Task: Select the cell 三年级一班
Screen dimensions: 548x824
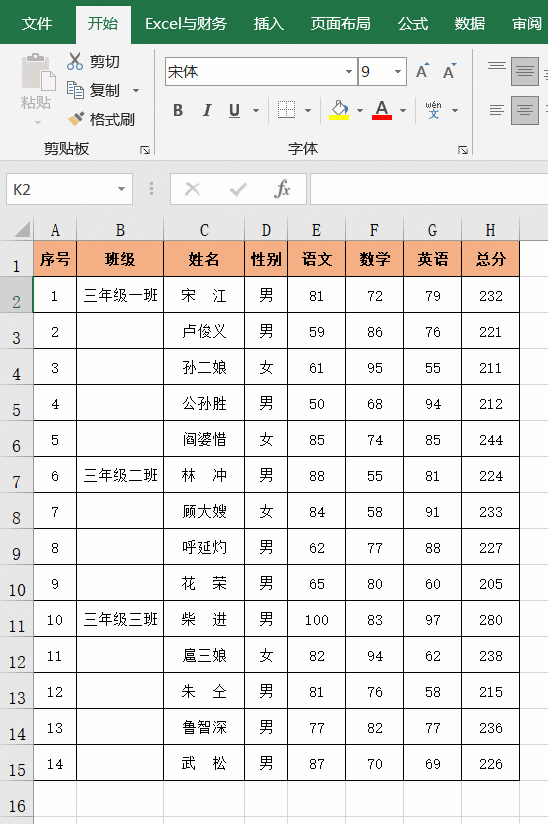Action: (x=120, y=295)
